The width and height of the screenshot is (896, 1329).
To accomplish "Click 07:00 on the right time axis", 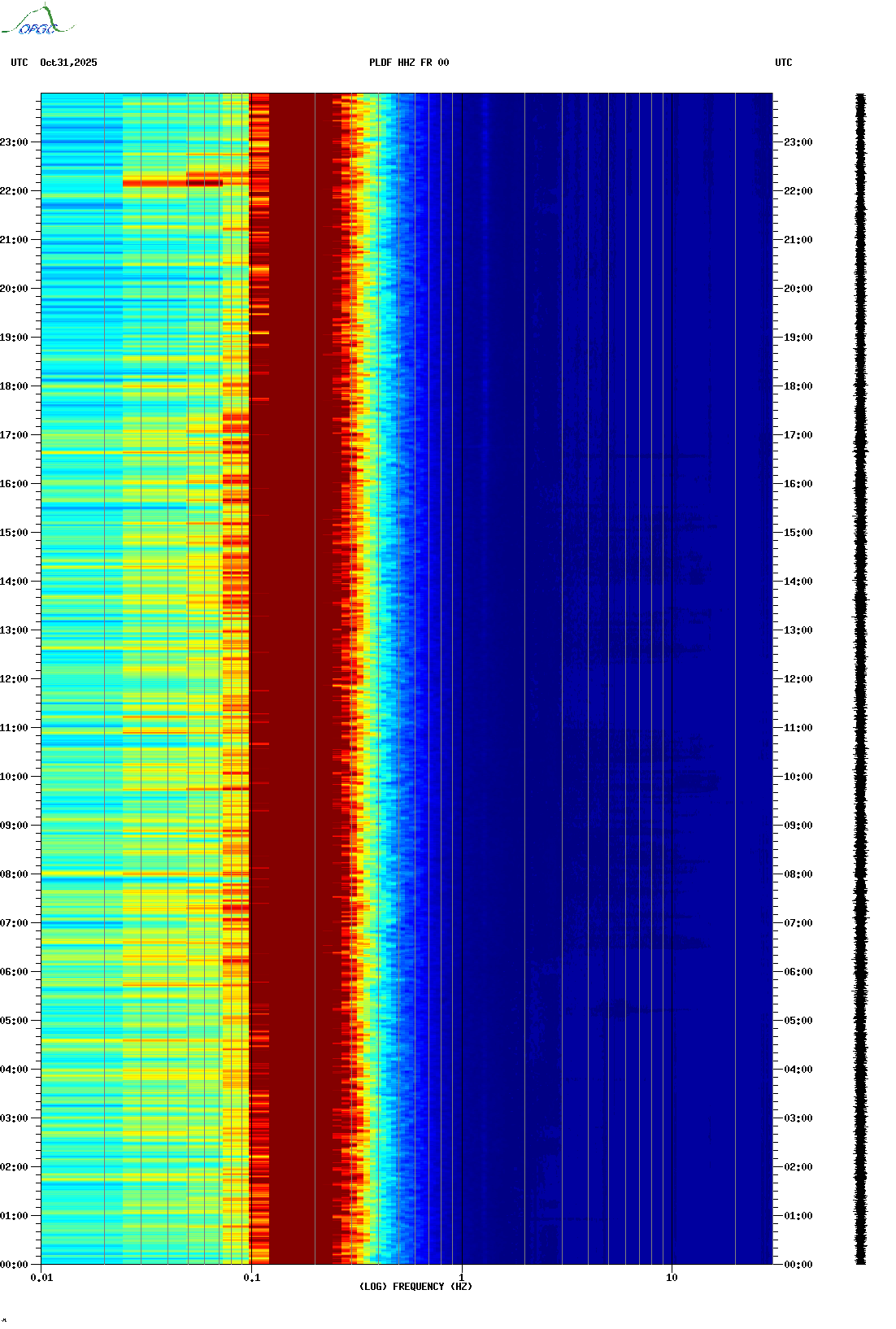I will tap(798, 923).
